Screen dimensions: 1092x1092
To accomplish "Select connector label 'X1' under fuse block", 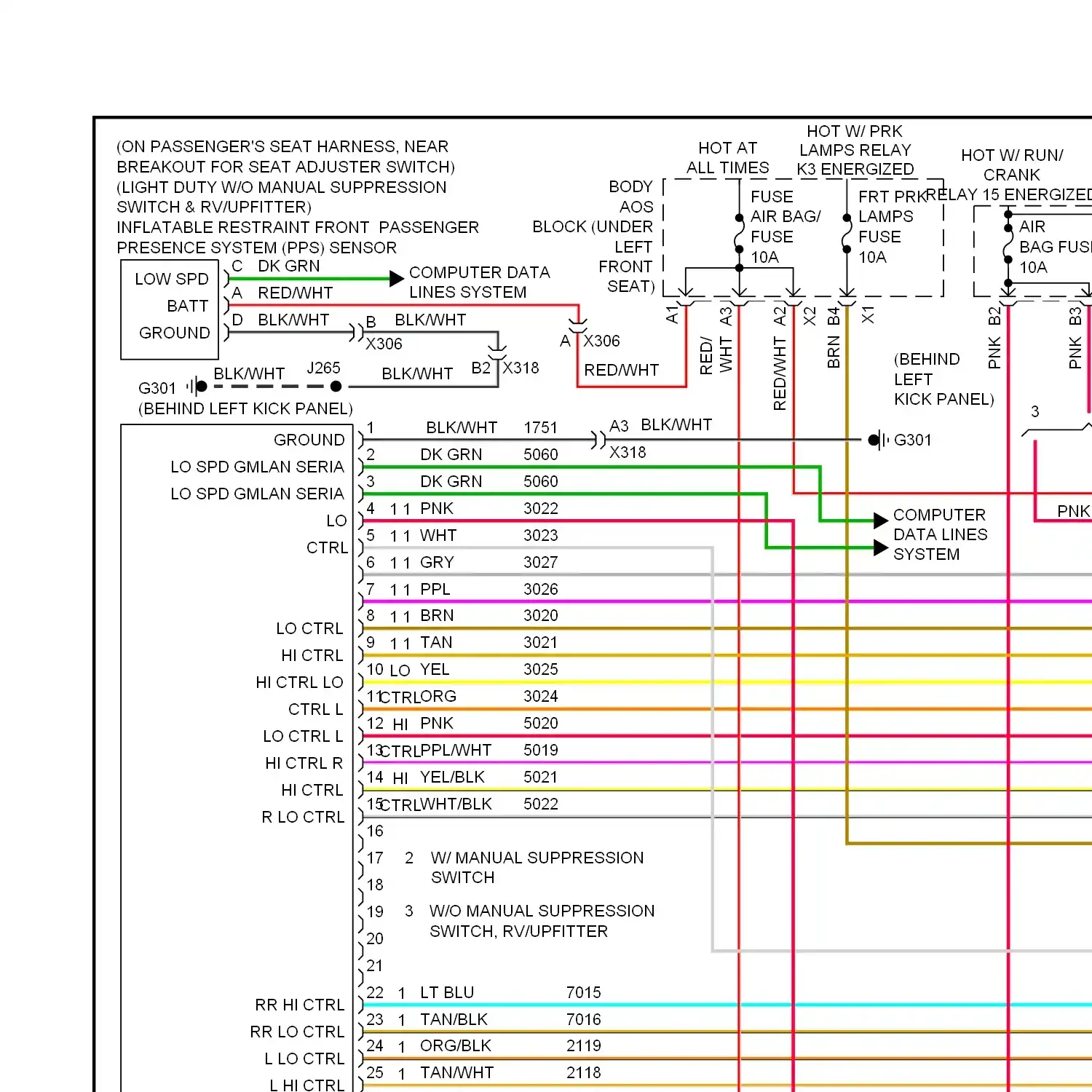I will (868, 315).
